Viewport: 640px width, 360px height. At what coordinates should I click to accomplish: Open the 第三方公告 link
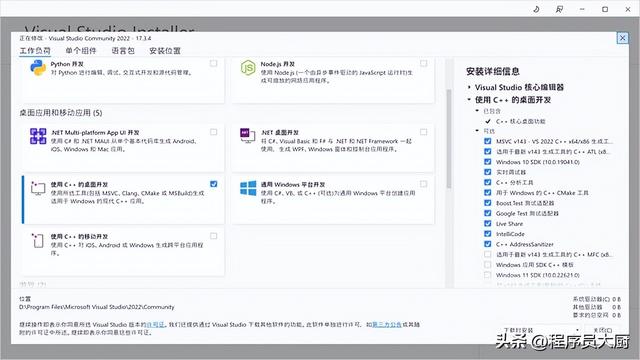tap(387, 324)
